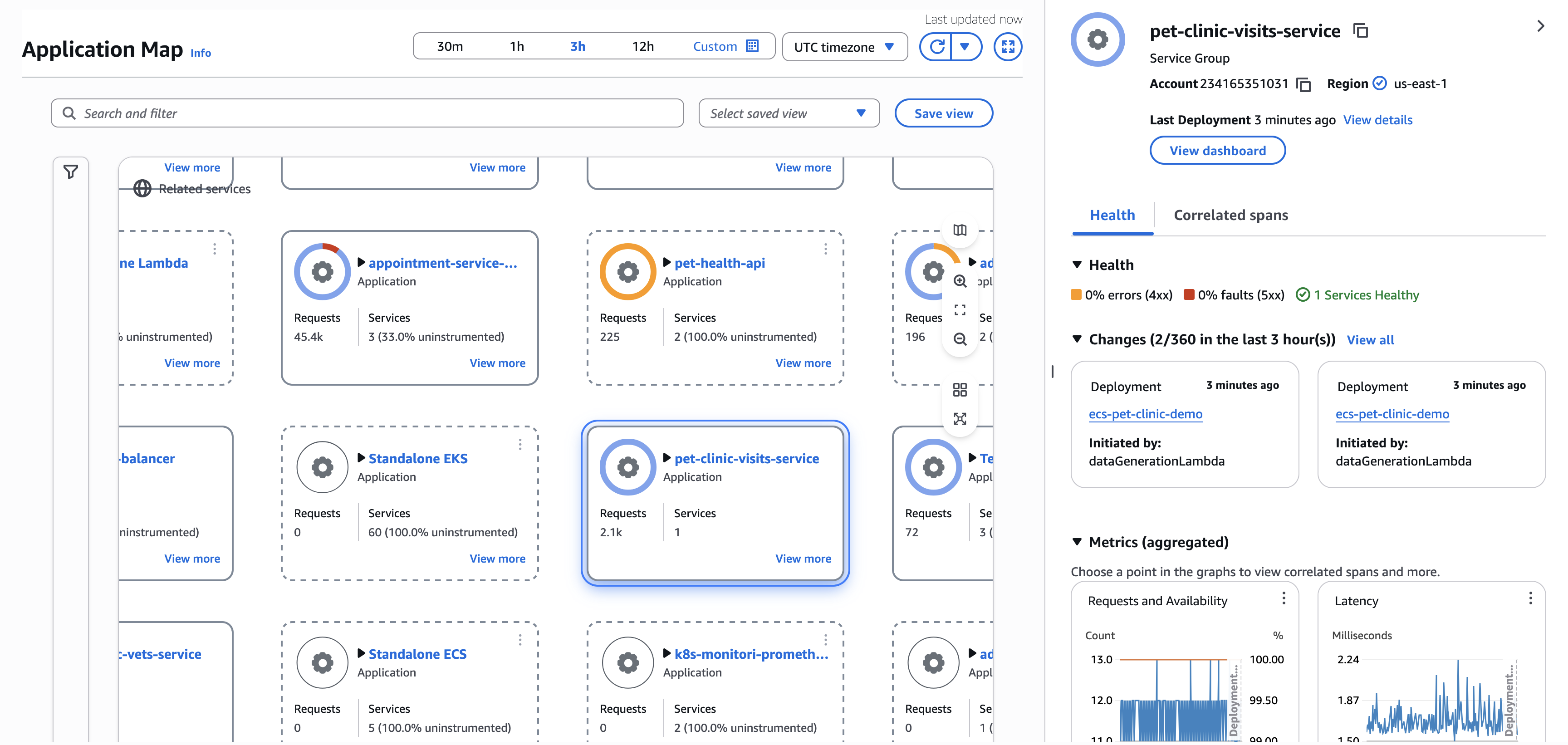The image size is (1568, 745).
Task: Copy the account number 234165351031
Action: pyautogui.click(x=1304, y=84)
